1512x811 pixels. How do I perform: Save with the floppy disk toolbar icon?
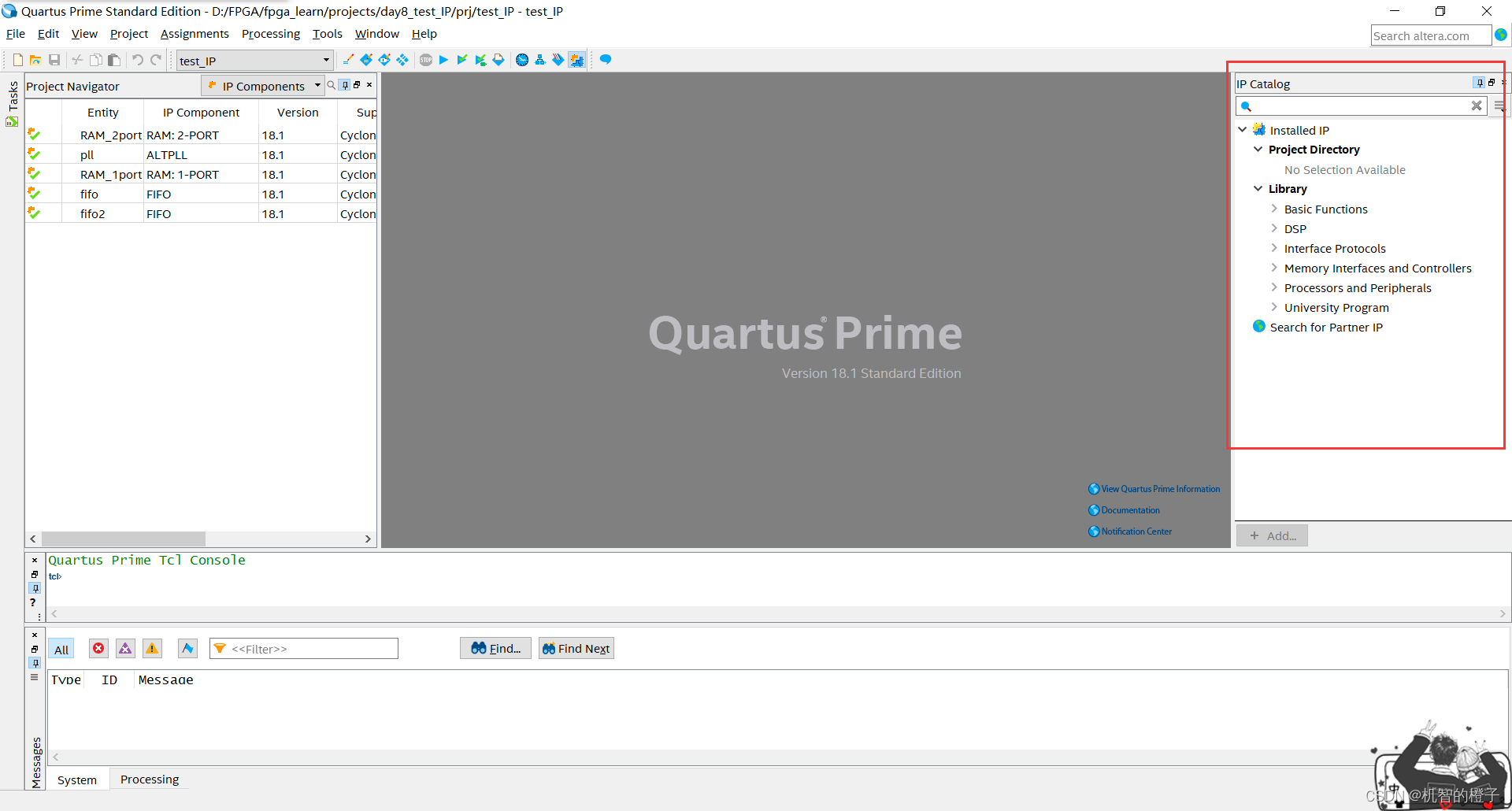click(x=54, y=60)
